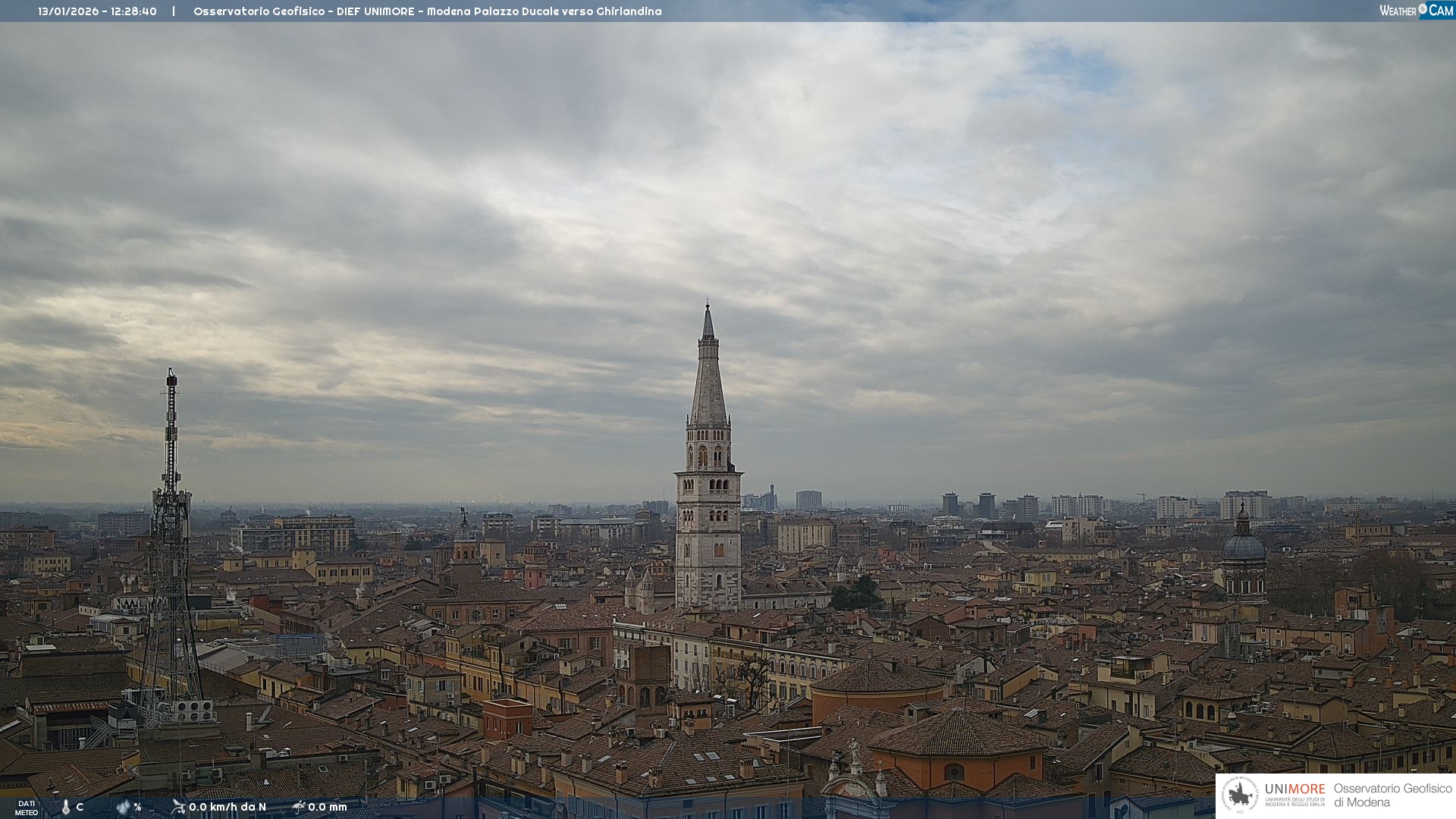Open Osservatorio Geofisico di Modena link
Viewport: 1456px width, 819px height.
(x=1392, y=795)
